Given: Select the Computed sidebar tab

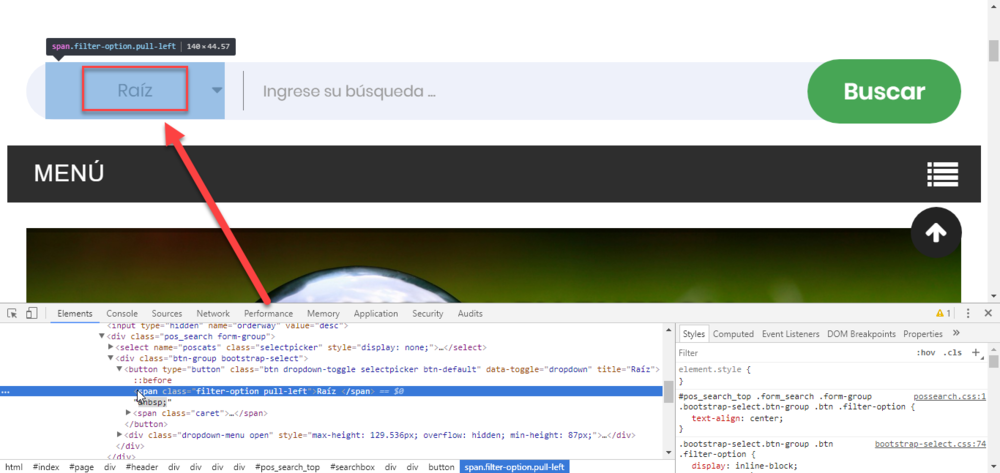Looking at the screenshot, I should pyautogui.click(x=733, y=334).
